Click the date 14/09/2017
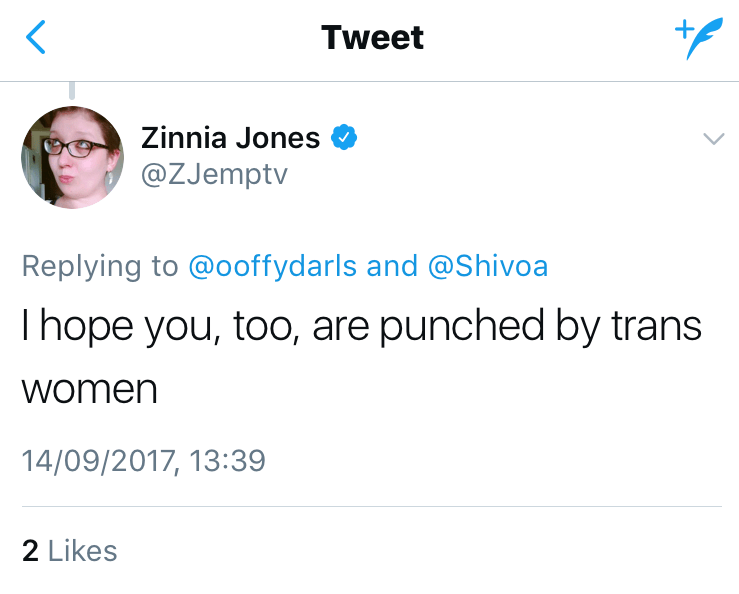The width and height of the screenshot is (739, 594). pyautogui.click(x=95, y=461)
